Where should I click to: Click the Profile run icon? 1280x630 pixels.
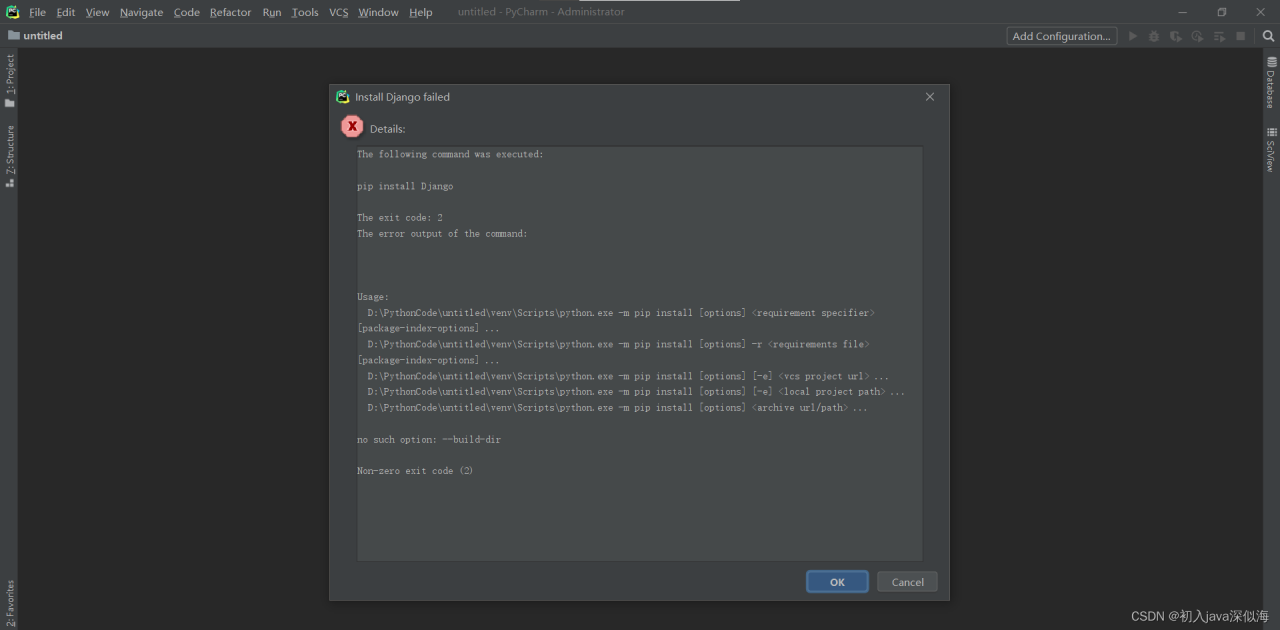click(x=1197, y=36)
